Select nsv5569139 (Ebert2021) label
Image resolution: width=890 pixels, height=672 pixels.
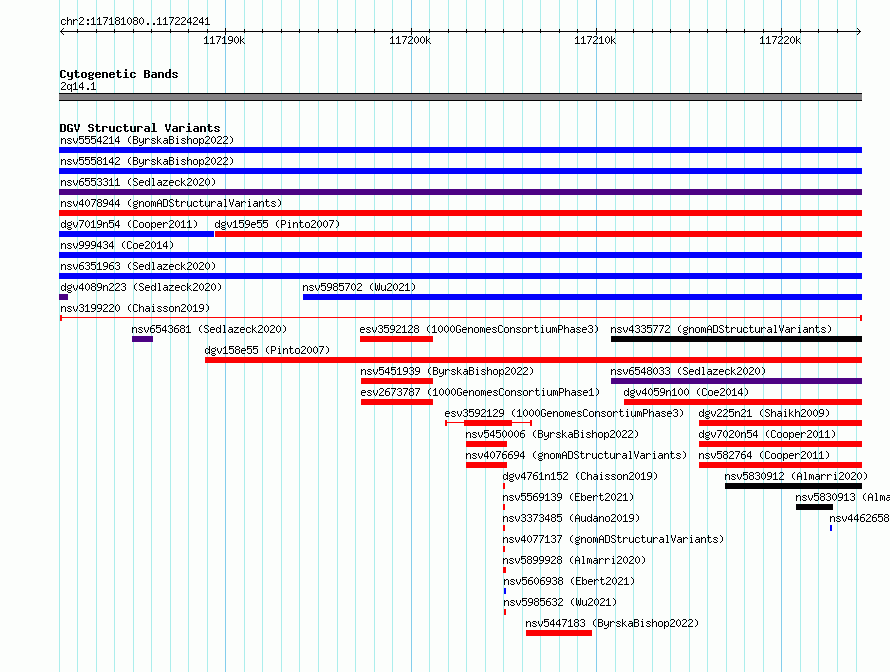pyautogui.click(x=568, y=497)
